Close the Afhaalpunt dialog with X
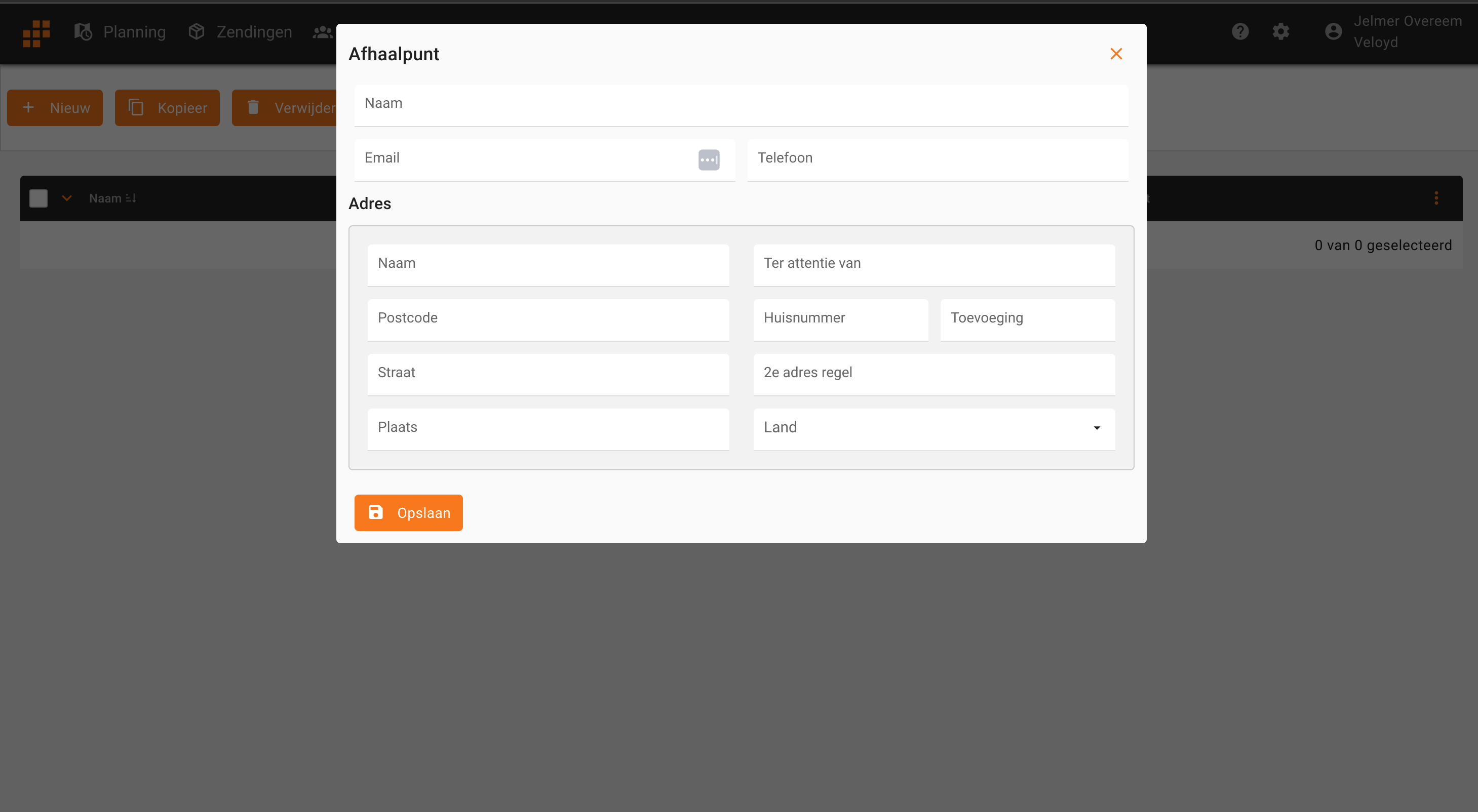Viewport: 1478px width, 812px height. coord(1116,54)
